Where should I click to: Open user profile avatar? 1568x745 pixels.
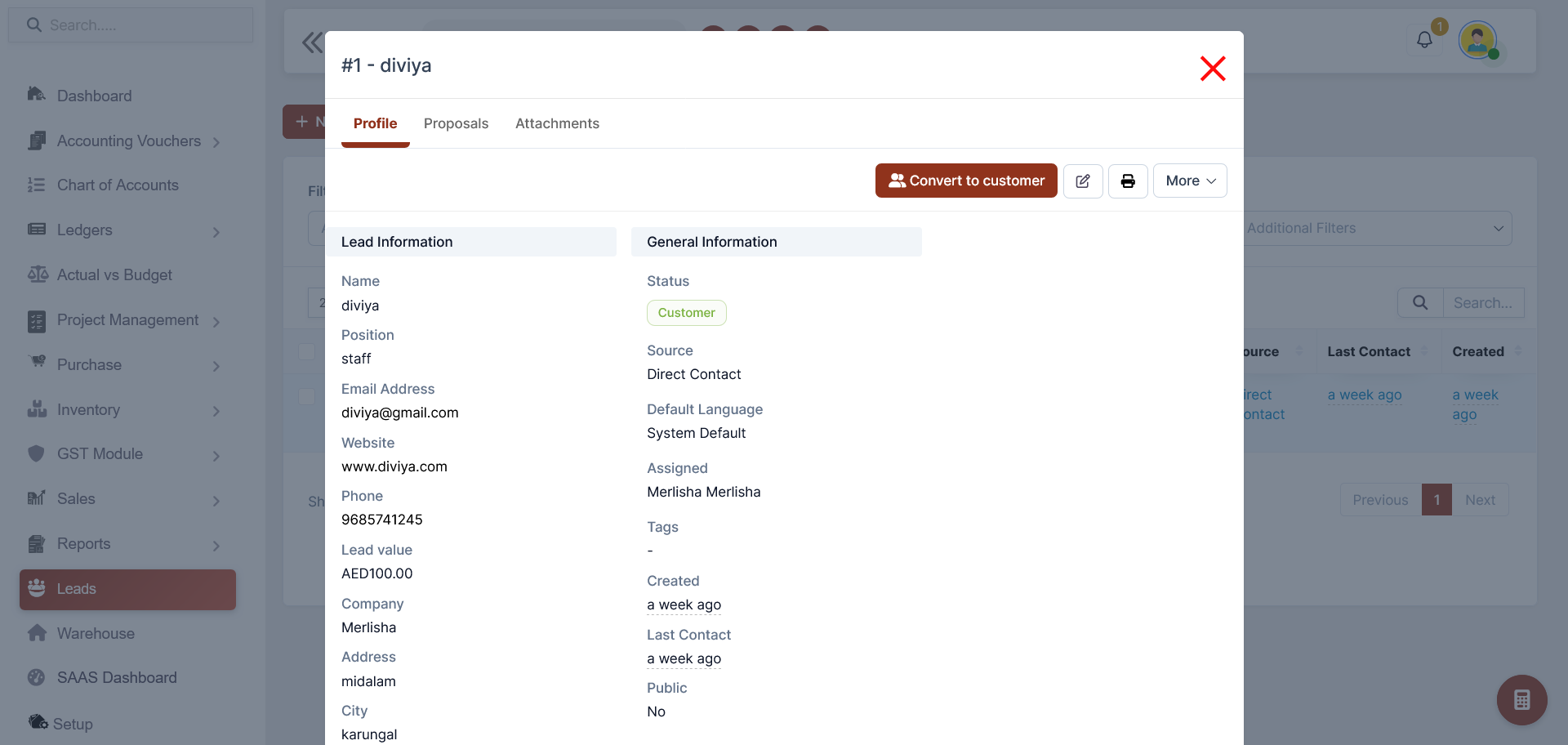tap(1477, 40)
